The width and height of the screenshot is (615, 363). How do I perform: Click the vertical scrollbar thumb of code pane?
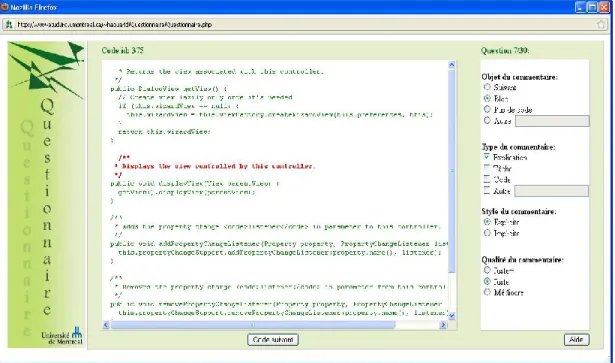pos(451,171)
